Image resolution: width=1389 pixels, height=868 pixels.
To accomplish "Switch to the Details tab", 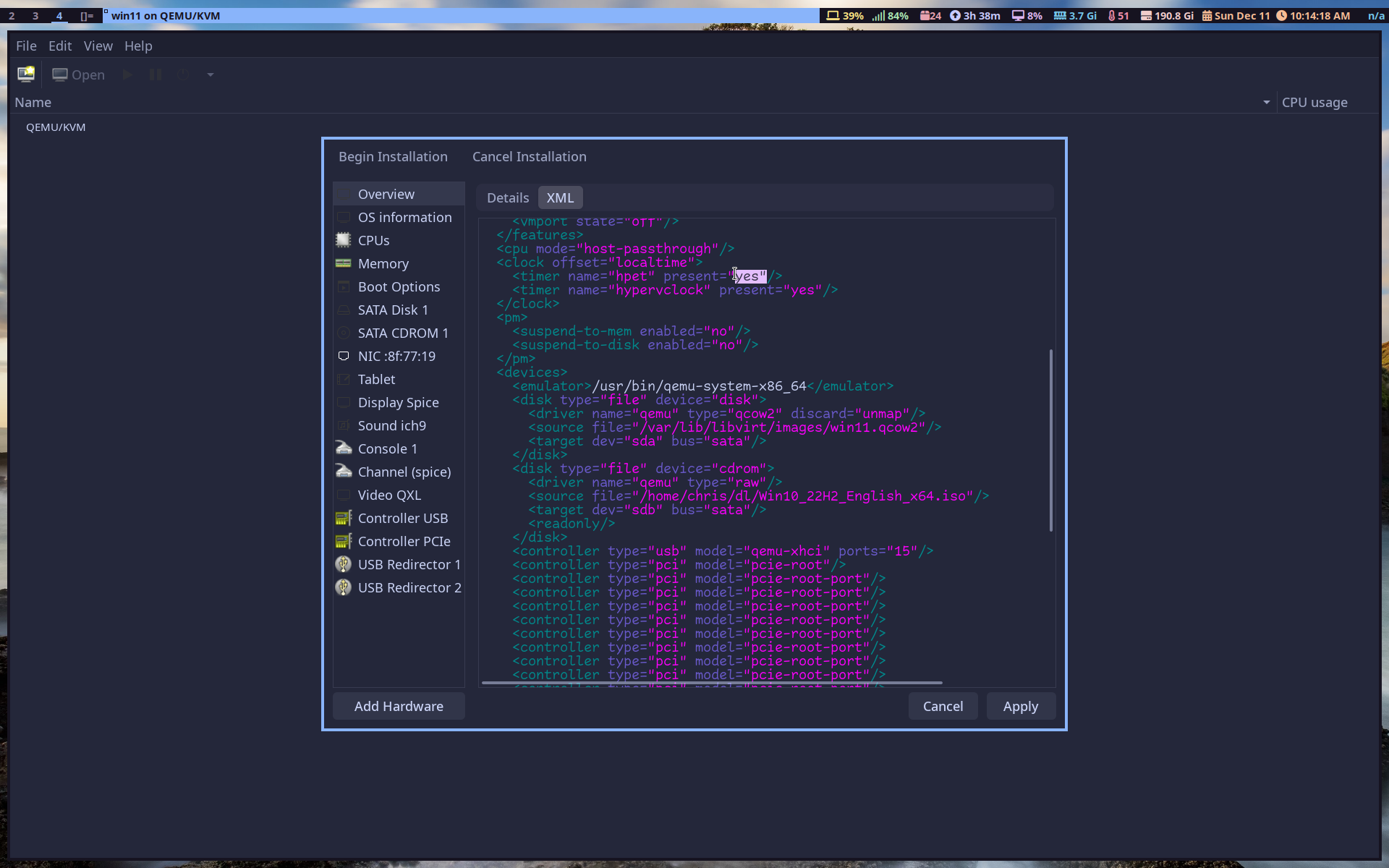I will click(x=508, y=197).
